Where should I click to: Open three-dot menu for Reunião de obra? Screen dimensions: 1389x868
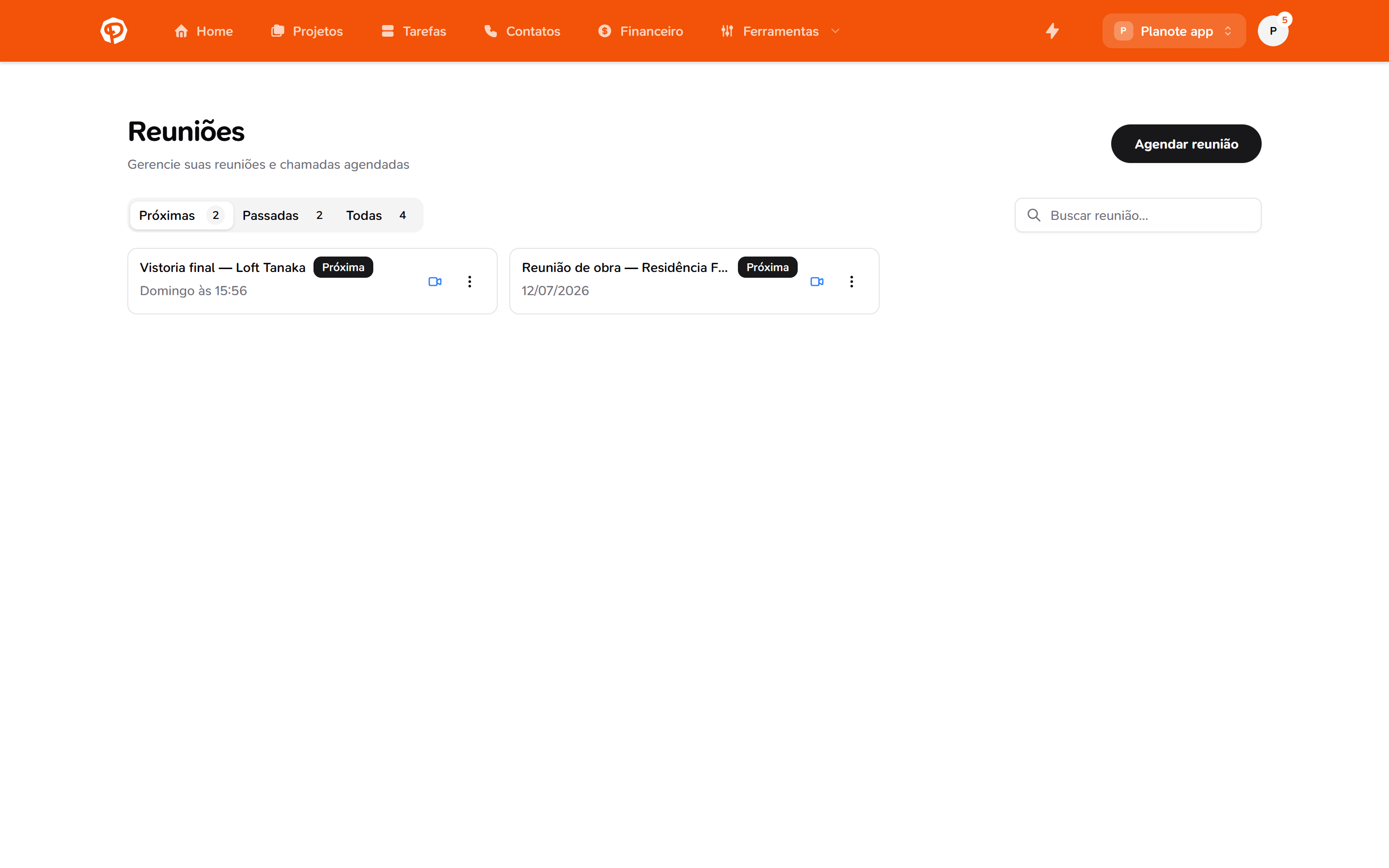(x=851, y=281)
